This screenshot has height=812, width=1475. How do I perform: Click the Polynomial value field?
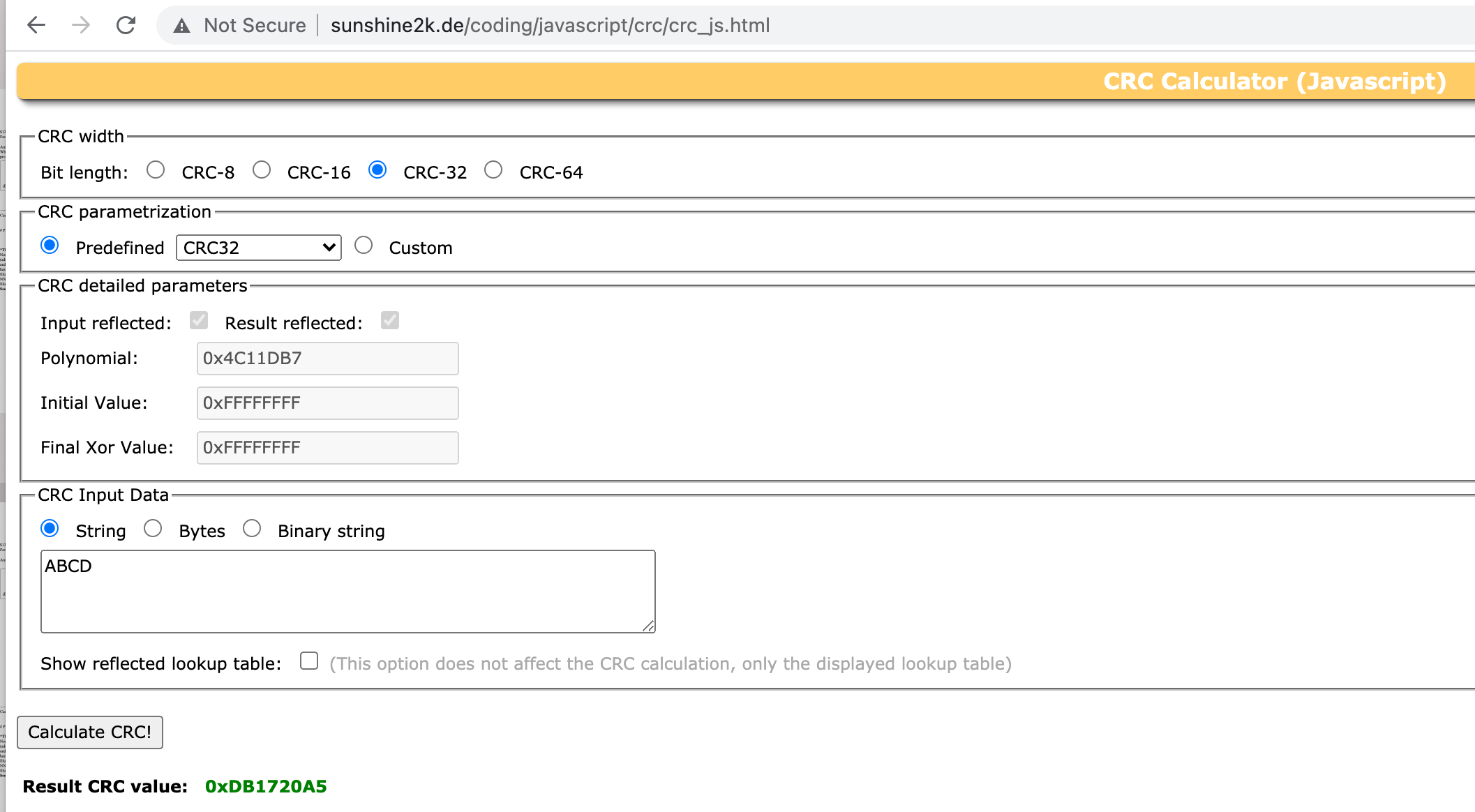(x=327, y=359)
